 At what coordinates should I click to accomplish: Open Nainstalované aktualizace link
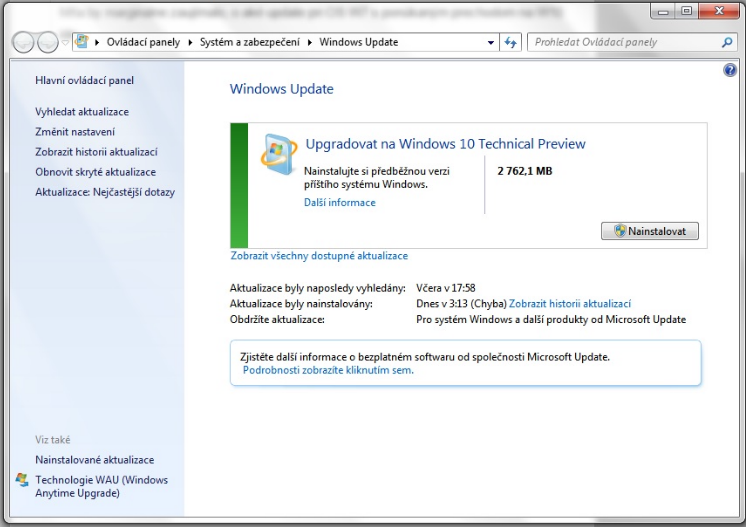[x=95, y=460]
